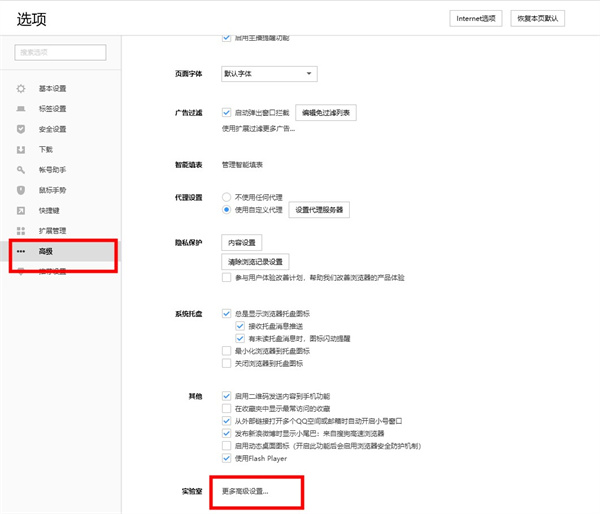
Task: Enable 在收藏夹中显示最常访问的收藏 checkbox
Action: click(x=226, y=408)
